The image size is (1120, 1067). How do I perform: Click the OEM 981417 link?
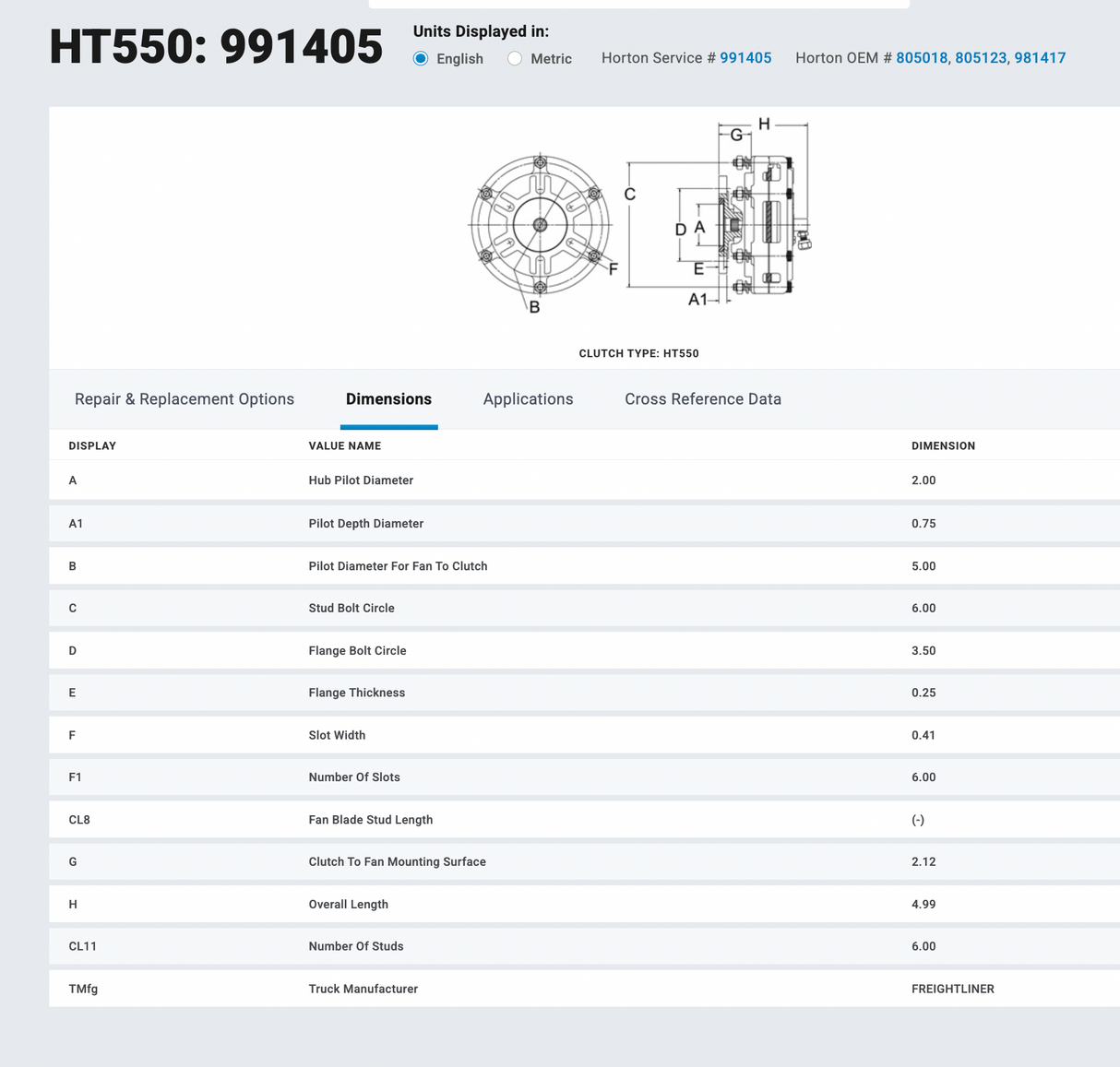pos(1040,58)
